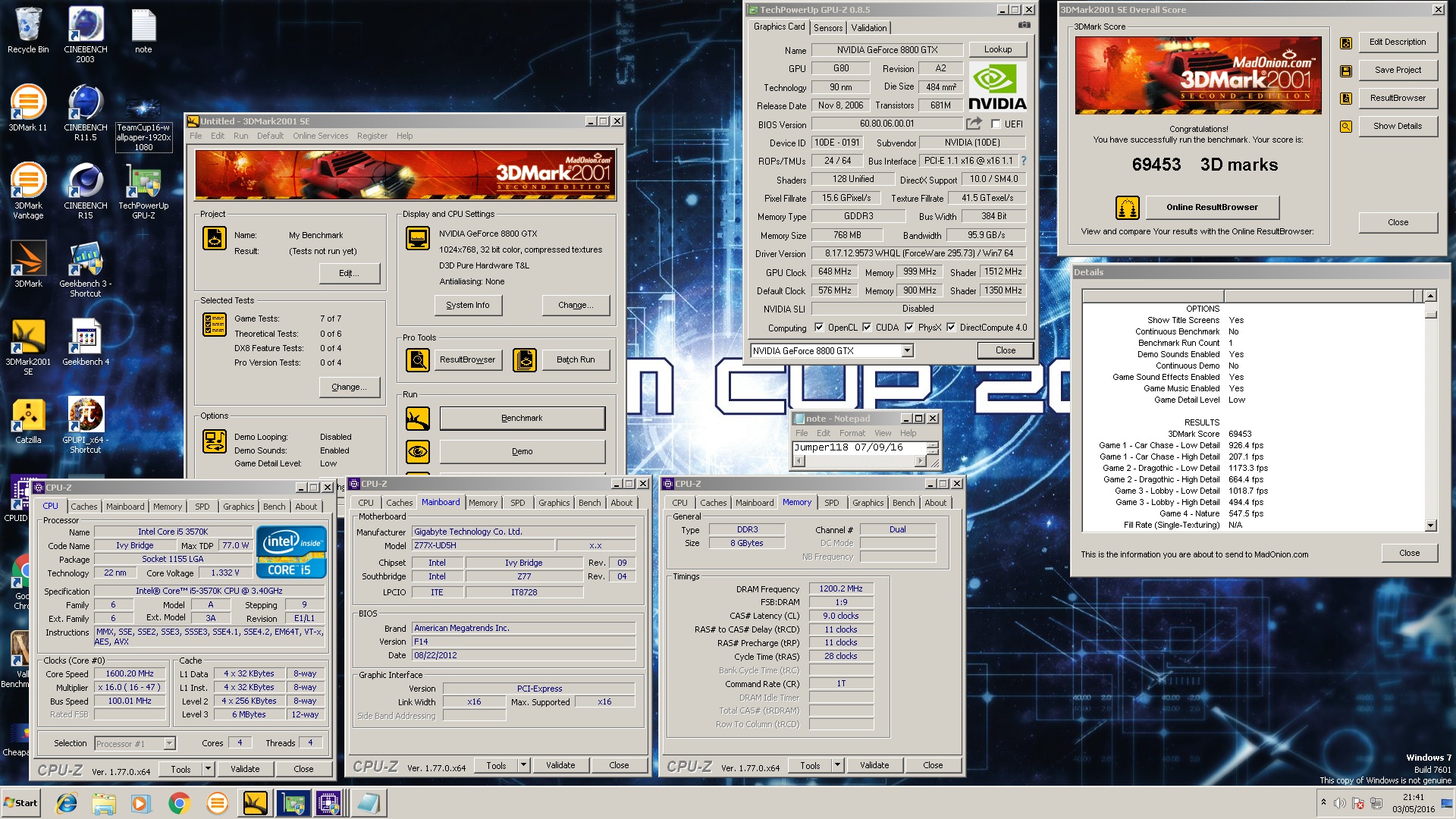Open the note text file icon

[143, 30]
